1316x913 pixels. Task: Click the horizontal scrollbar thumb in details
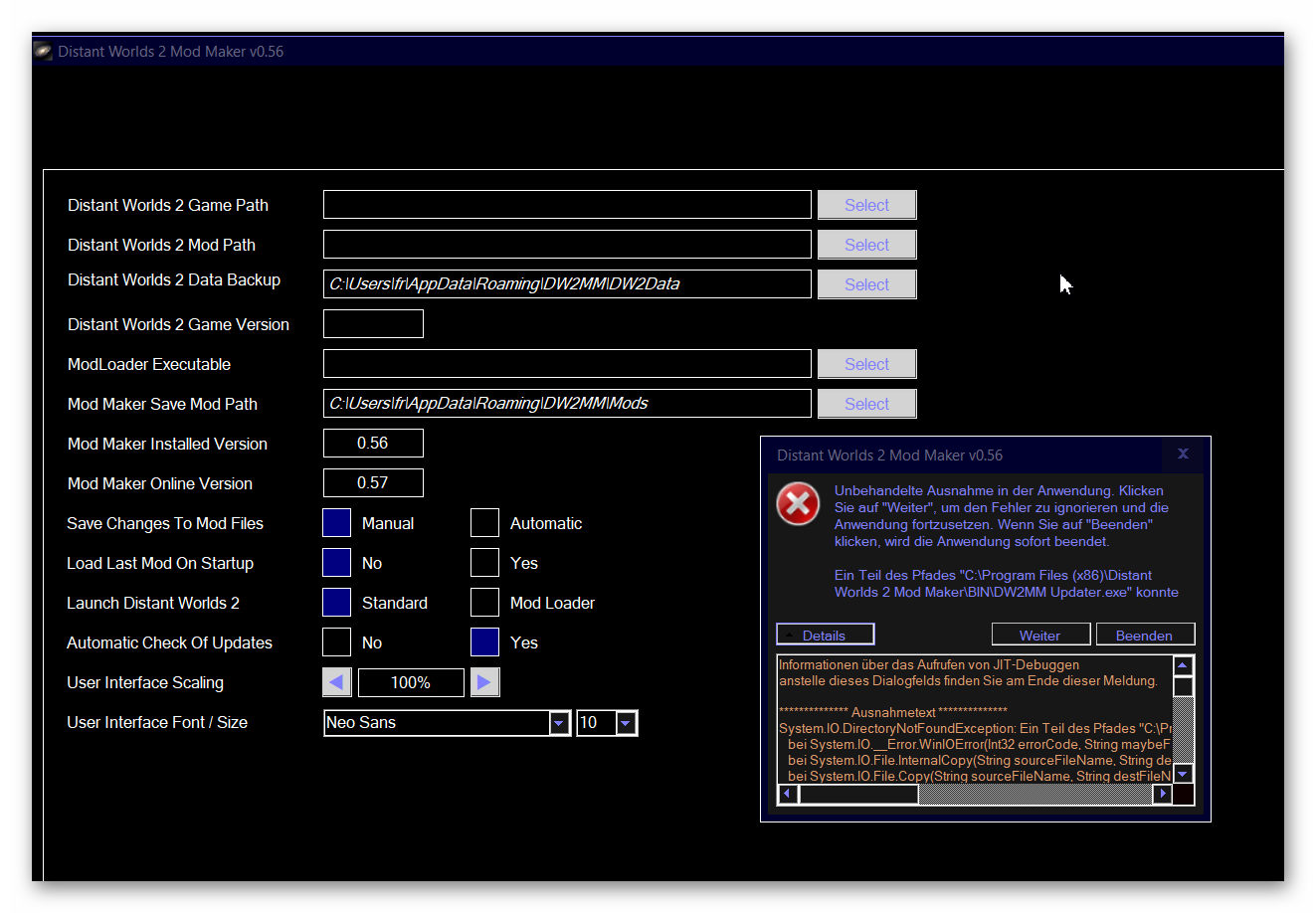858,794
